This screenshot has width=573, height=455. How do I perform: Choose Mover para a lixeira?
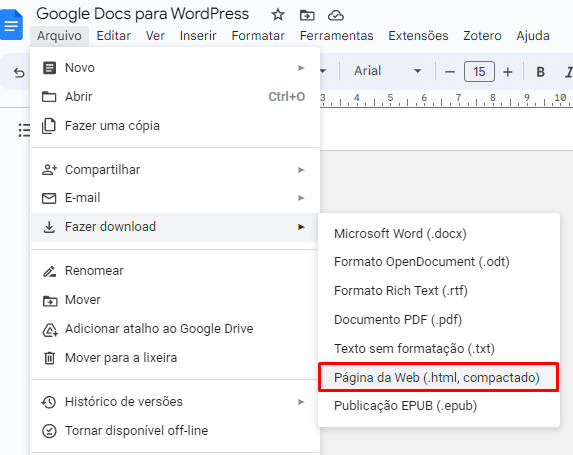click(x=175, y=358)
